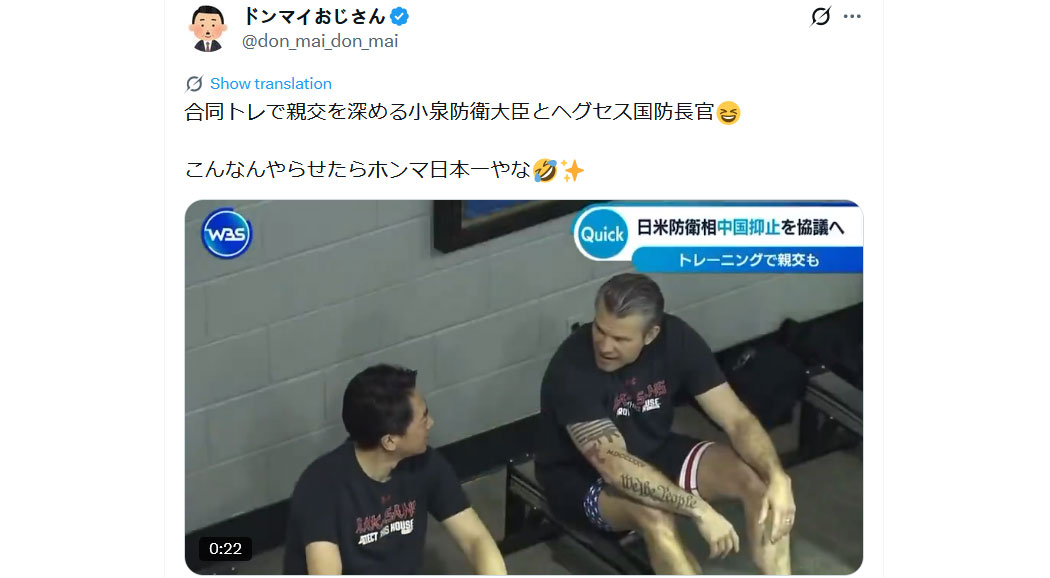The width and height of the screenshot is (1050, 578).
Task: Open the ドンマイおじさん display name
Action: tap(313, 16)
